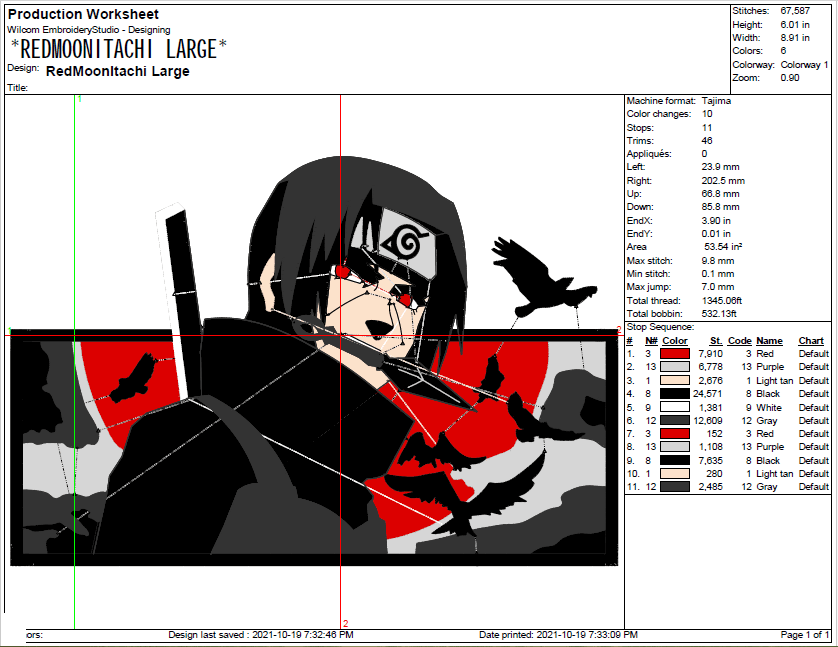Select the stitch count '1,381'
The image size is (838, 647).
click(711, 408)
